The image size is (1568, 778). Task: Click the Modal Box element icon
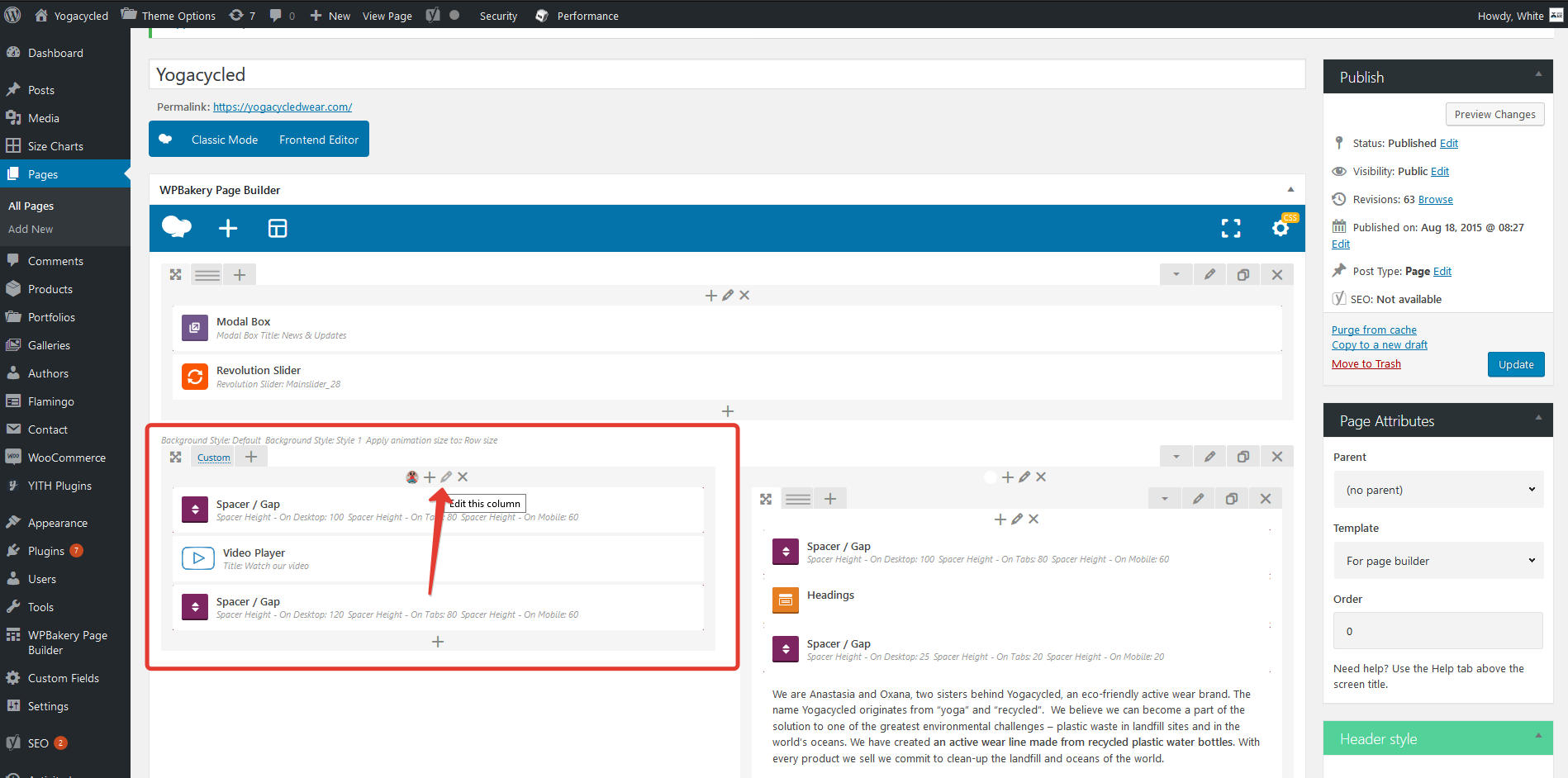pyautogui.click(x=195, y=328)
